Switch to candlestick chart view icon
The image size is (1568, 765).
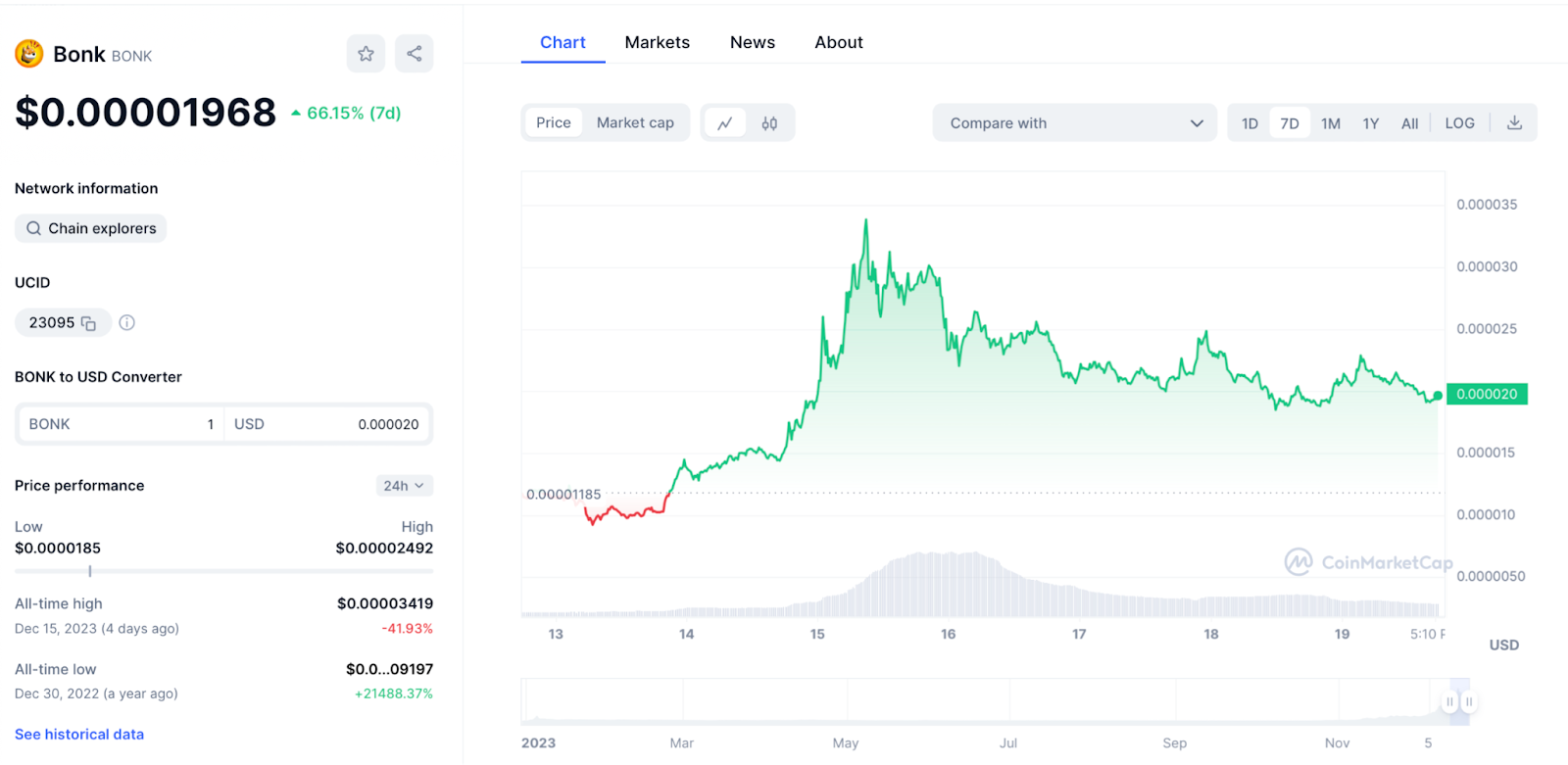click(x=769, y=123)
